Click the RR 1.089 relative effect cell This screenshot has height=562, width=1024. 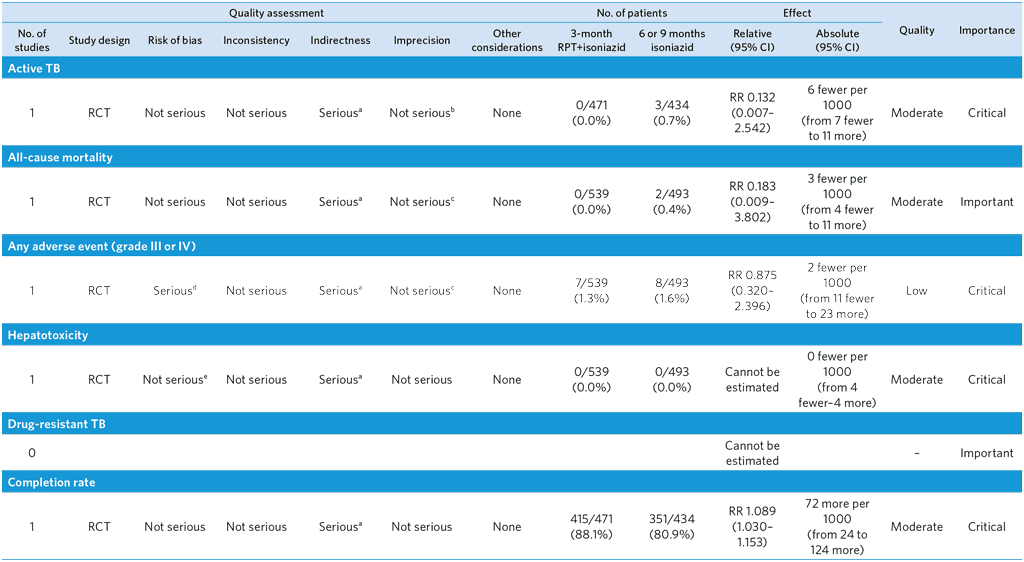tap(752, 527)
